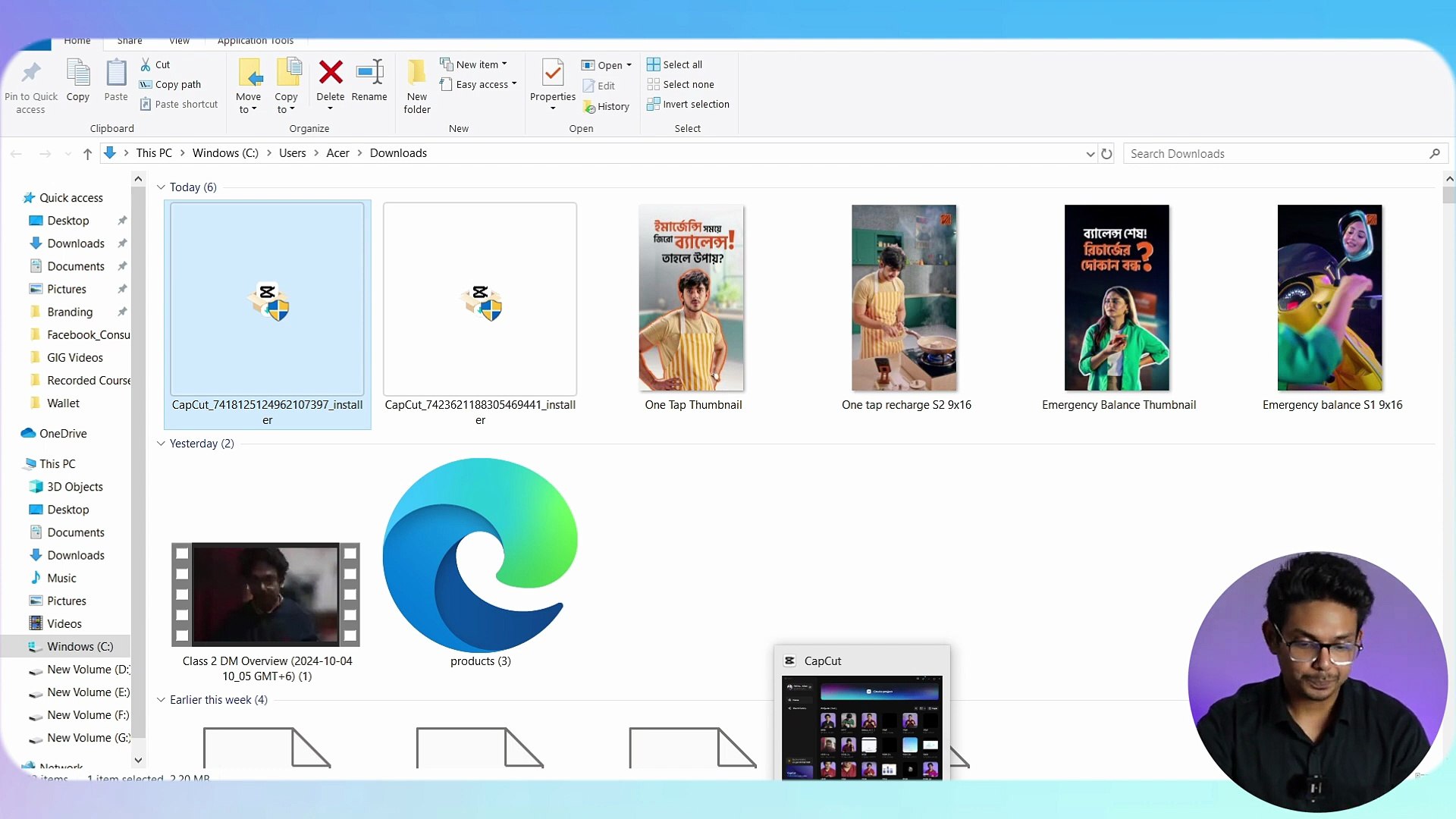Enable Select all items
Viewport: 1456px width, 819px height.
click(675, 64)
